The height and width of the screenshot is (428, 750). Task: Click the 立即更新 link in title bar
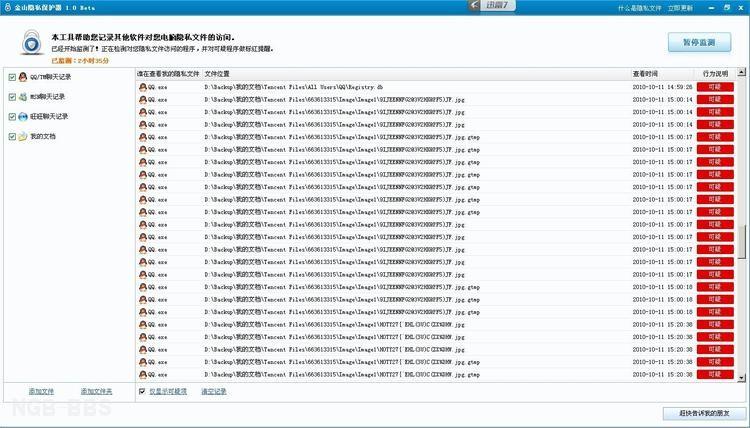680,8
